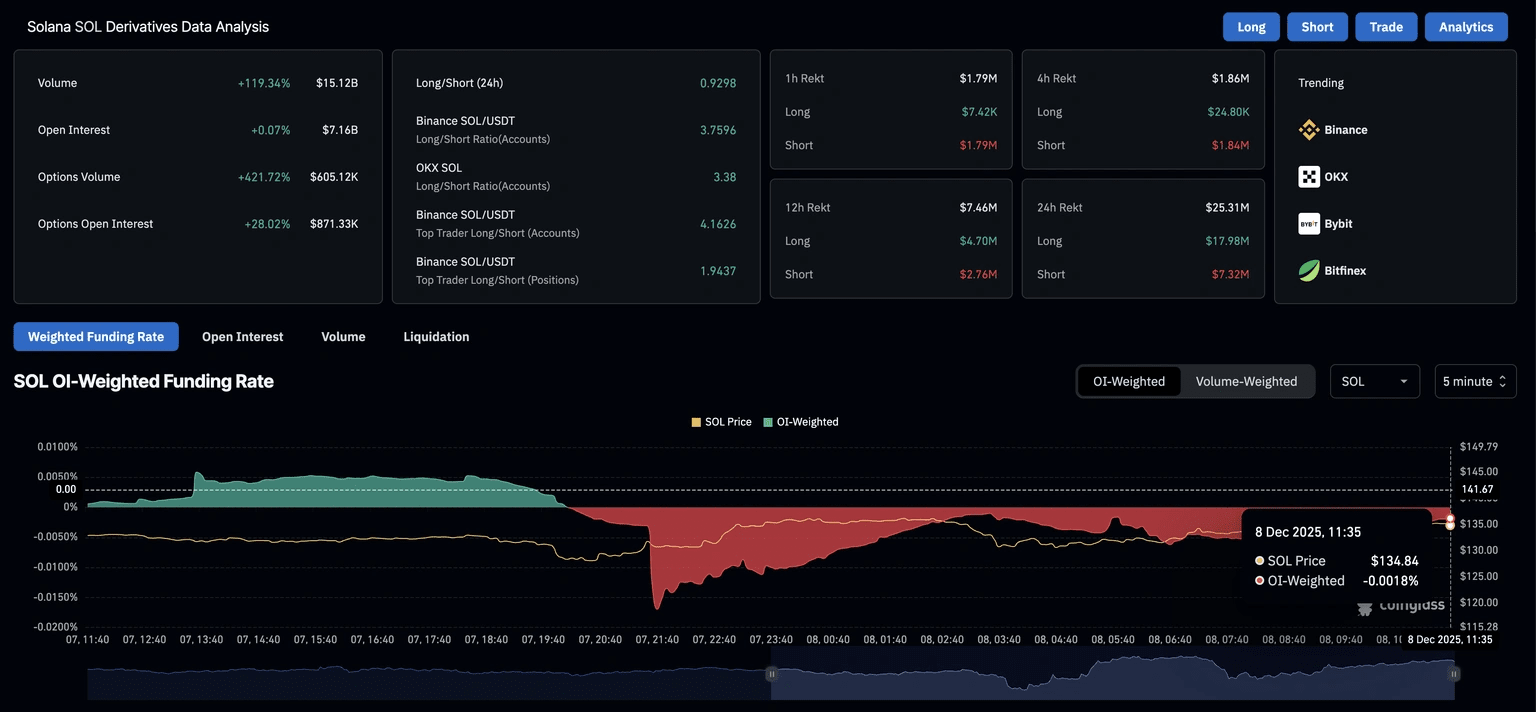Click the right handle of the range slider
Viewport: 1536px width, 712px height.
1454,675
